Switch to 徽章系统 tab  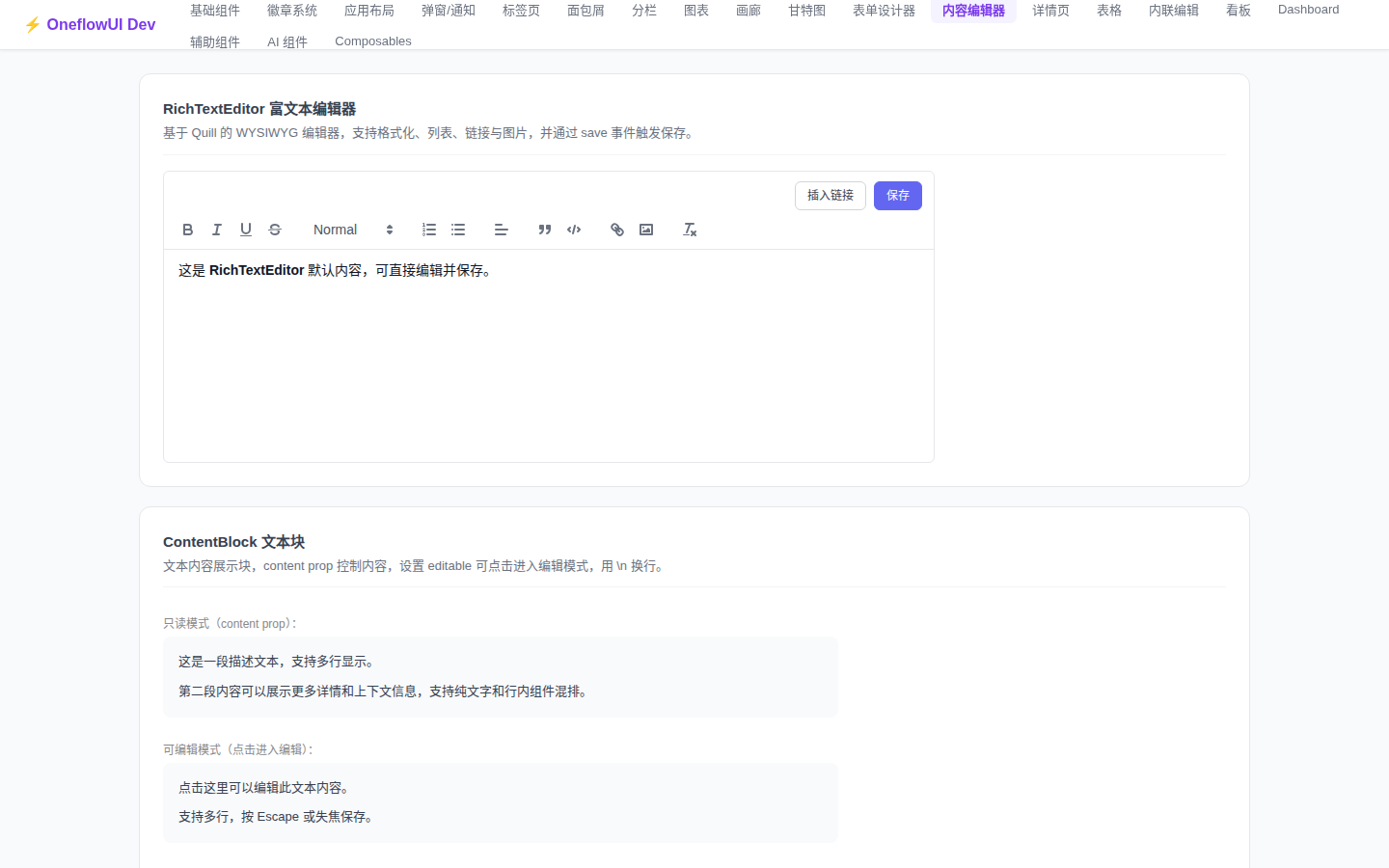[292, 11]
